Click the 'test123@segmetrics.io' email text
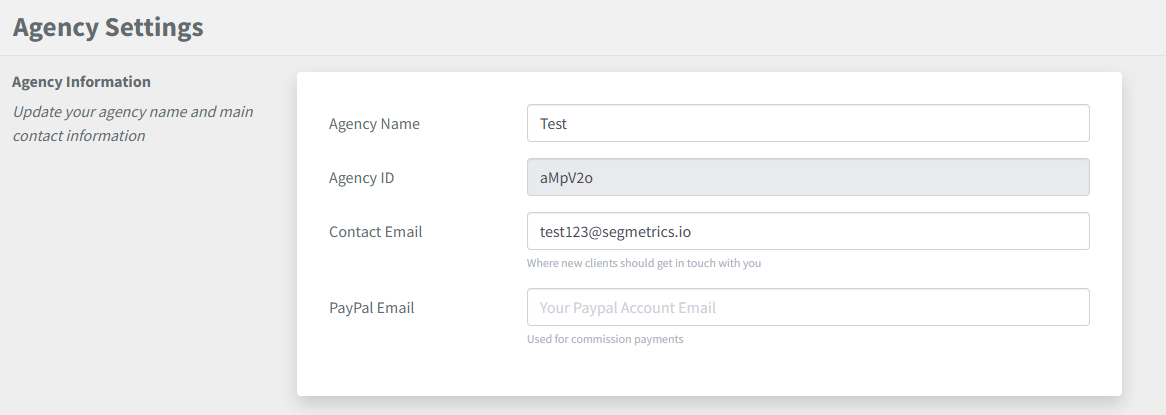 tap(615, 232)
